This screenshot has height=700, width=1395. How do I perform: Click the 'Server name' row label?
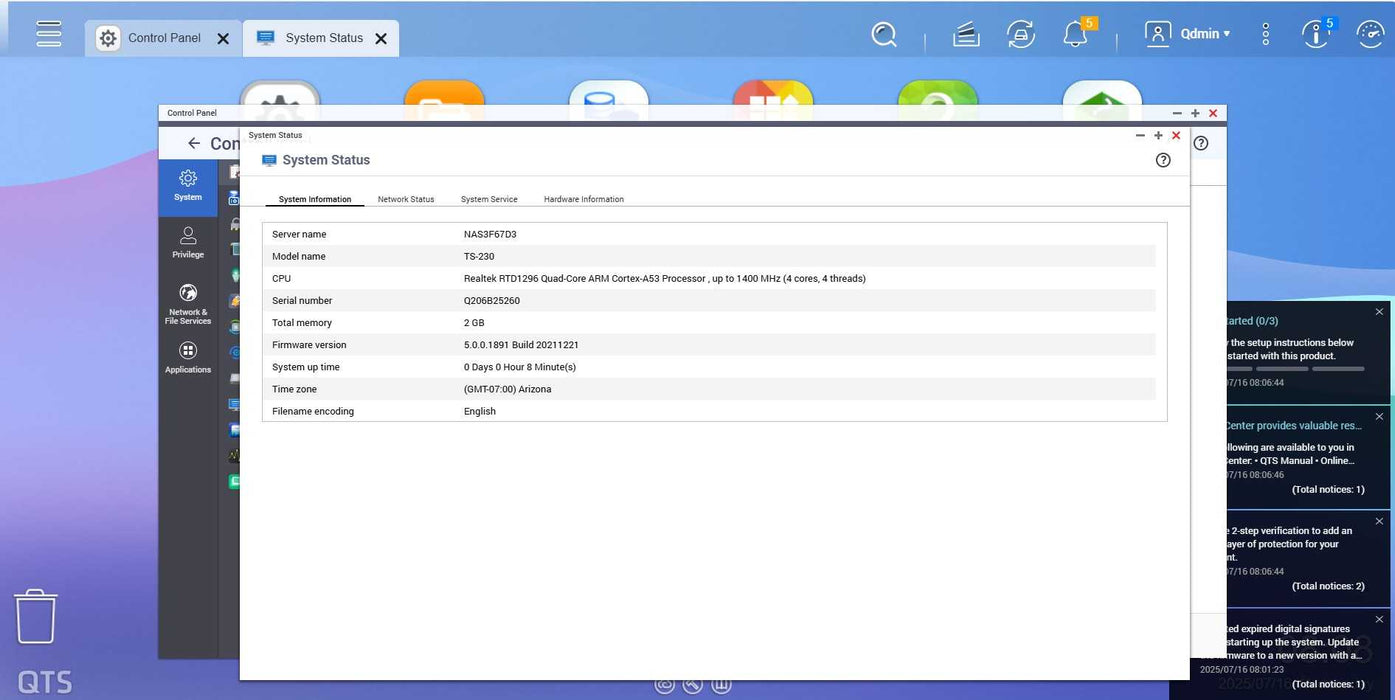299,234
